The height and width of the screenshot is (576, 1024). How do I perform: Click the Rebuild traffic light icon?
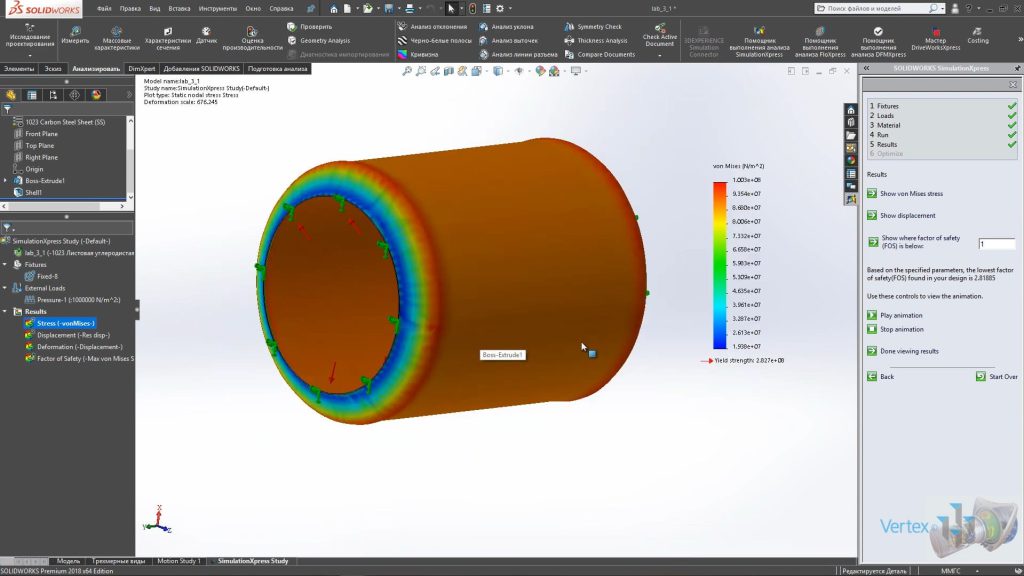pyautogui.click(x=472, y=8)
